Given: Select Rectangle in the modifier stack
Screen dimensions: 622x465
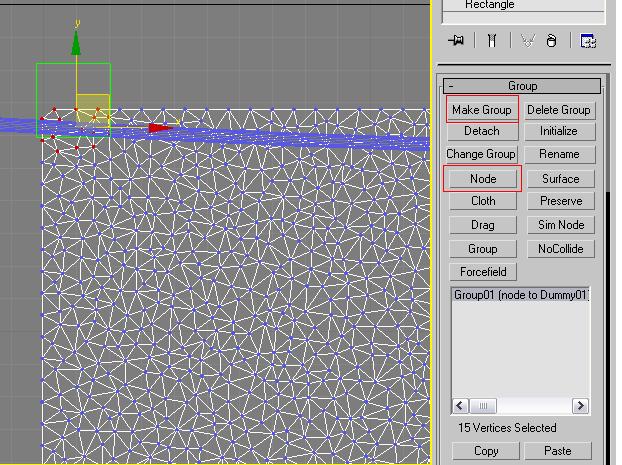Looking at the screenshot, I should tap(490, 5).
